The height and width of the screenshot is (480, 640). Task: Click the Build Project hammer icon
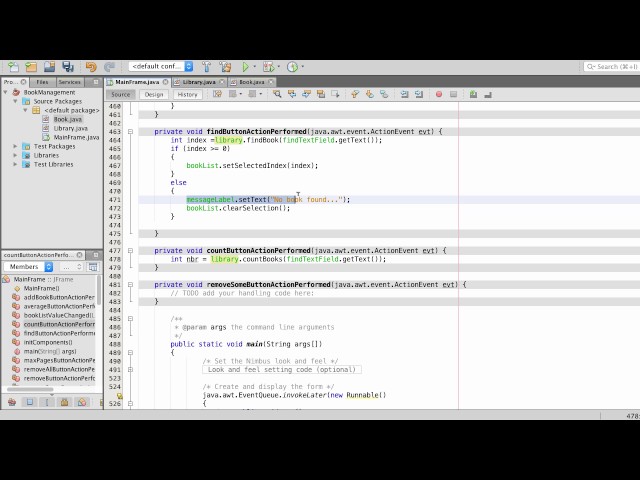coord(207,67)
